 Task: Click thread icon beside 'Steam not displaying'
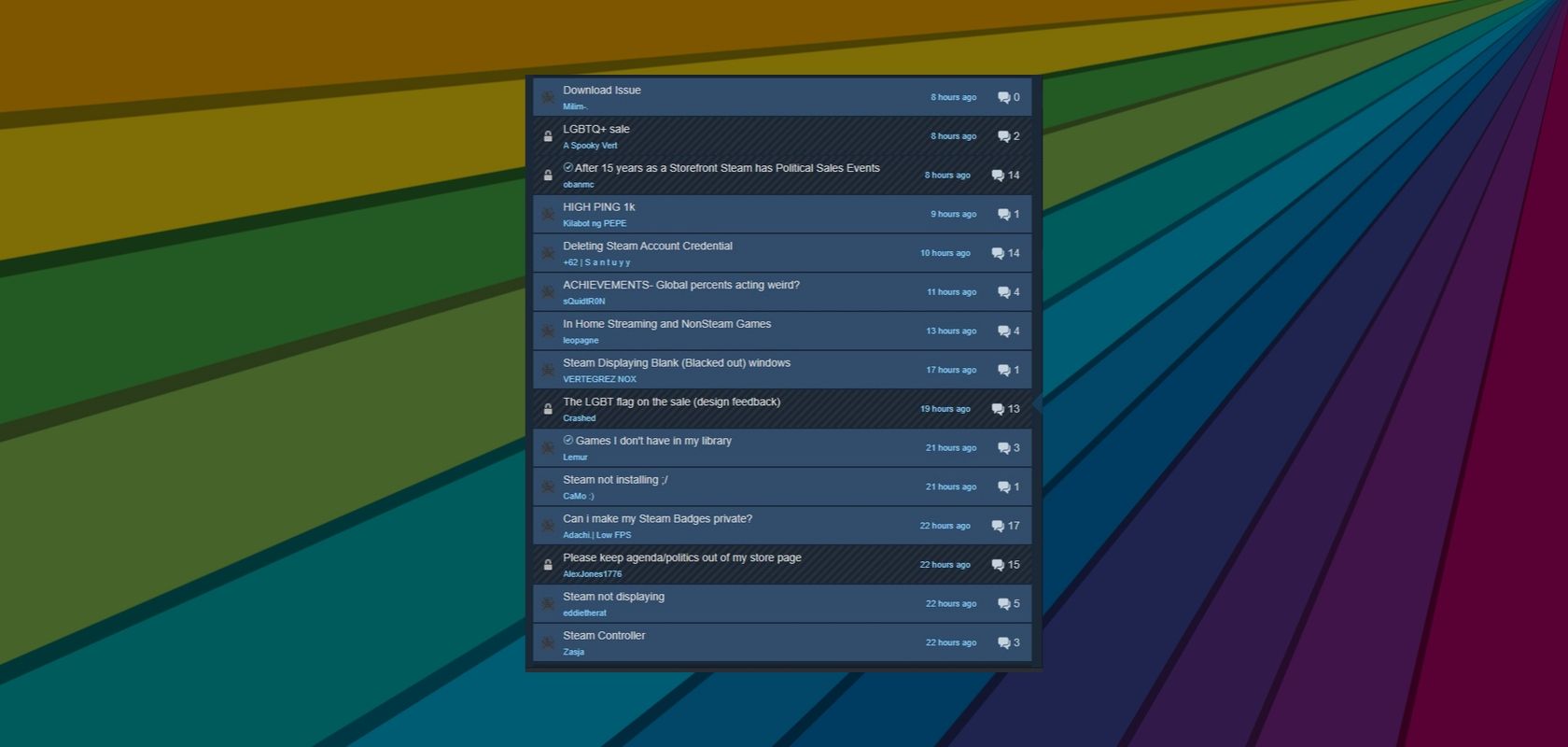click(x=548, y=604)
